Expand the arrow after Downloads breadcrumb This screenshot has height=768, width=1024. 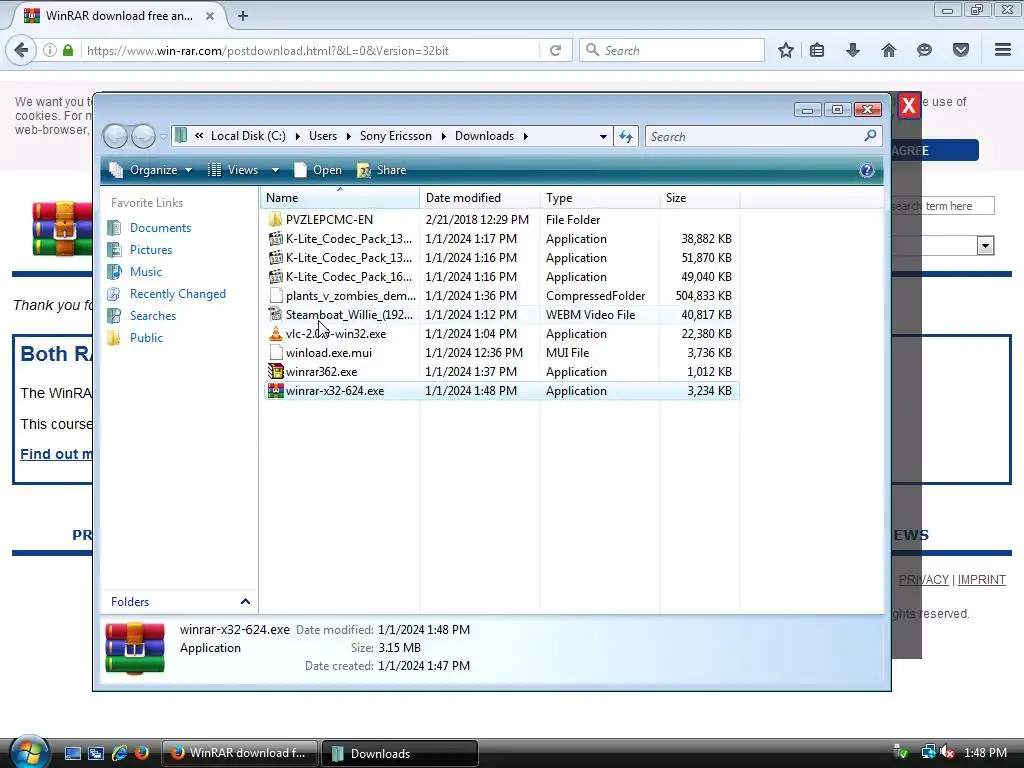click(526, 136)
